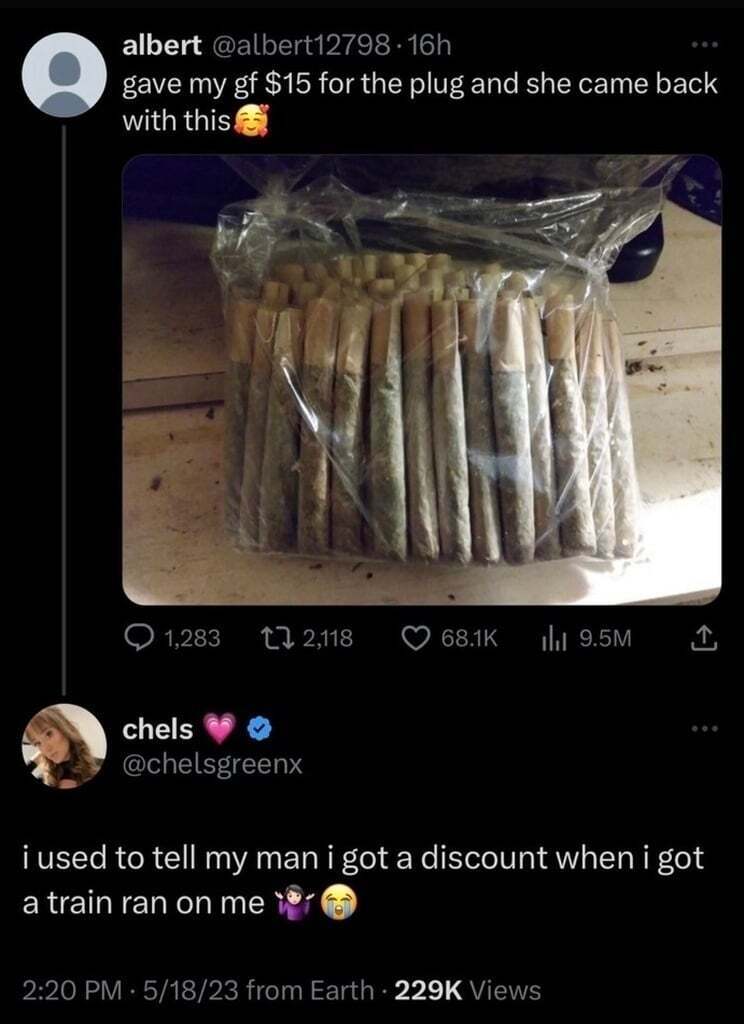The height and width of the screenshot is (1024, 744).
Task: Visit the @chelsgreenx handle link
Action: [x=212, y=763]
